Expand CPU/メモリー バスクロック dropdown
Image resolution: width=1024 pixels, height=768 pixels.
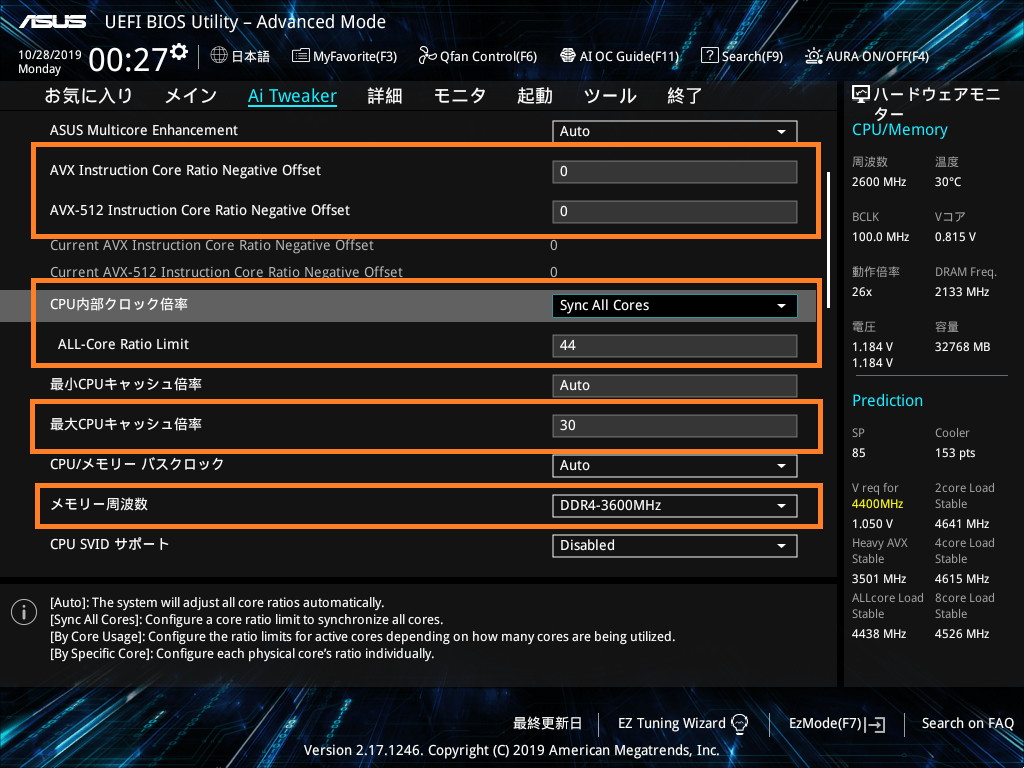point(675,466)
